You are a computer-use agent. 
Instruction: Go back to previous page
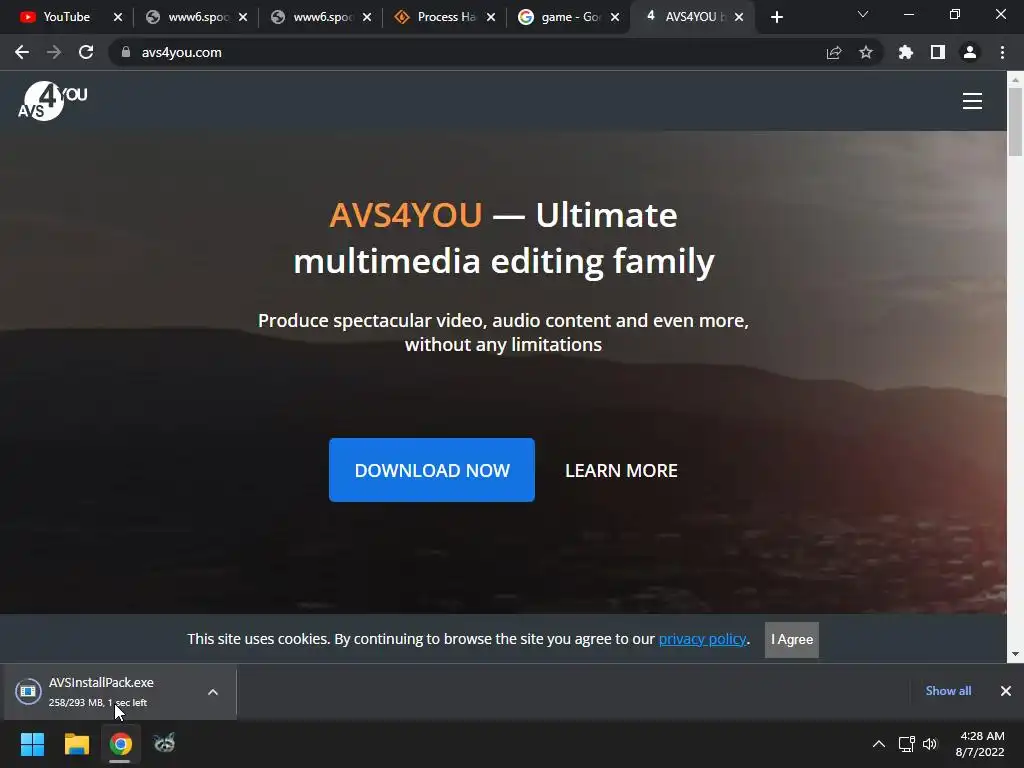pos(22,52)
